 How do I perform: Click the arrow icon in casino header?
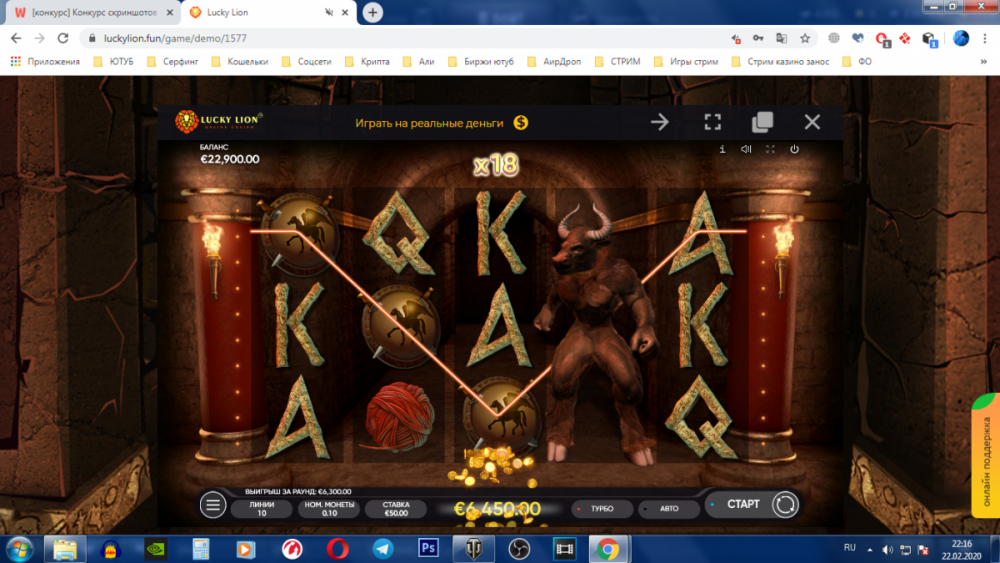660,122
